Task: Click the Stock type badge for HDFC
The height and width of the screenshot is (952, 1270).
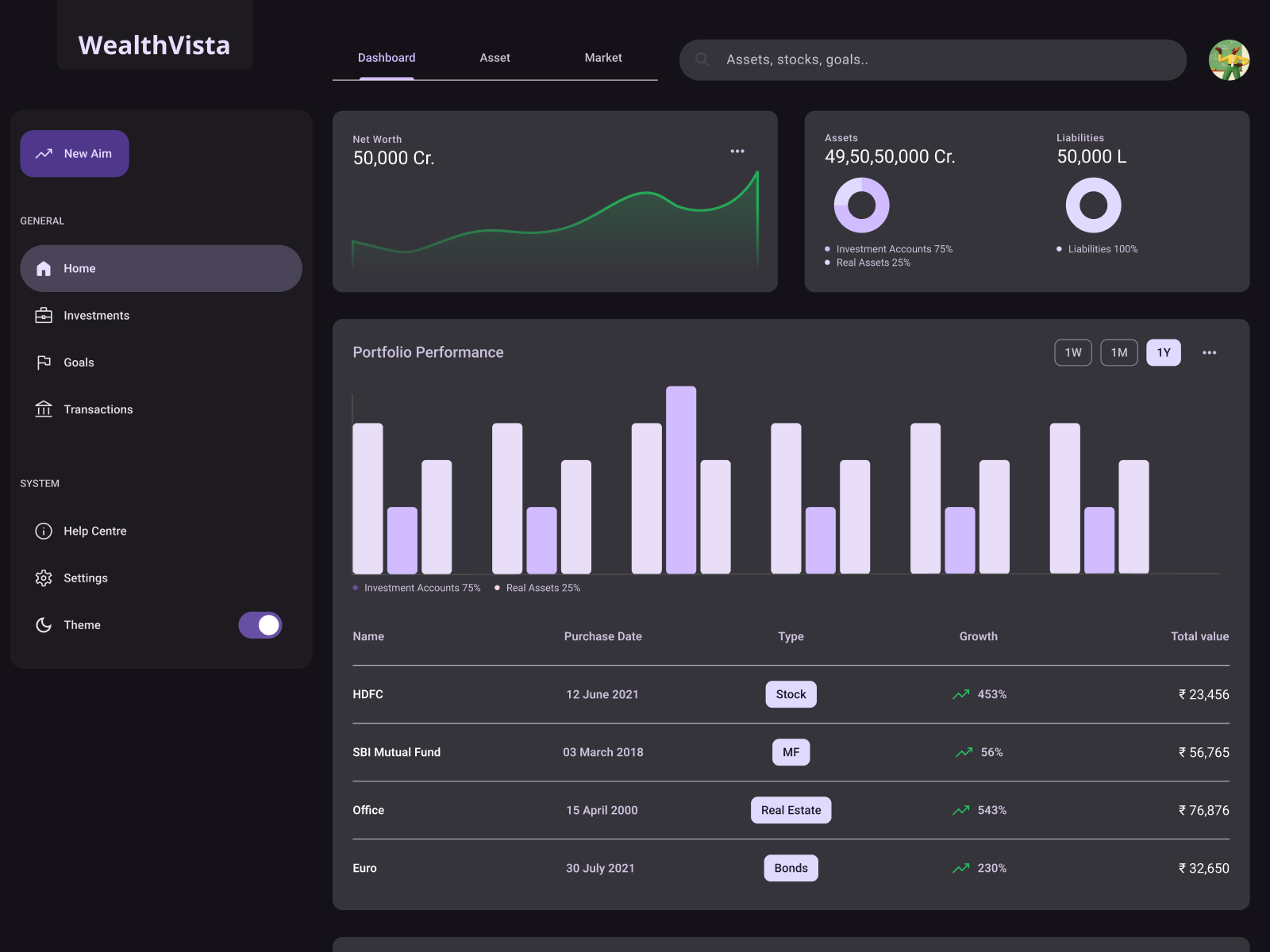Action: [791, 693]
